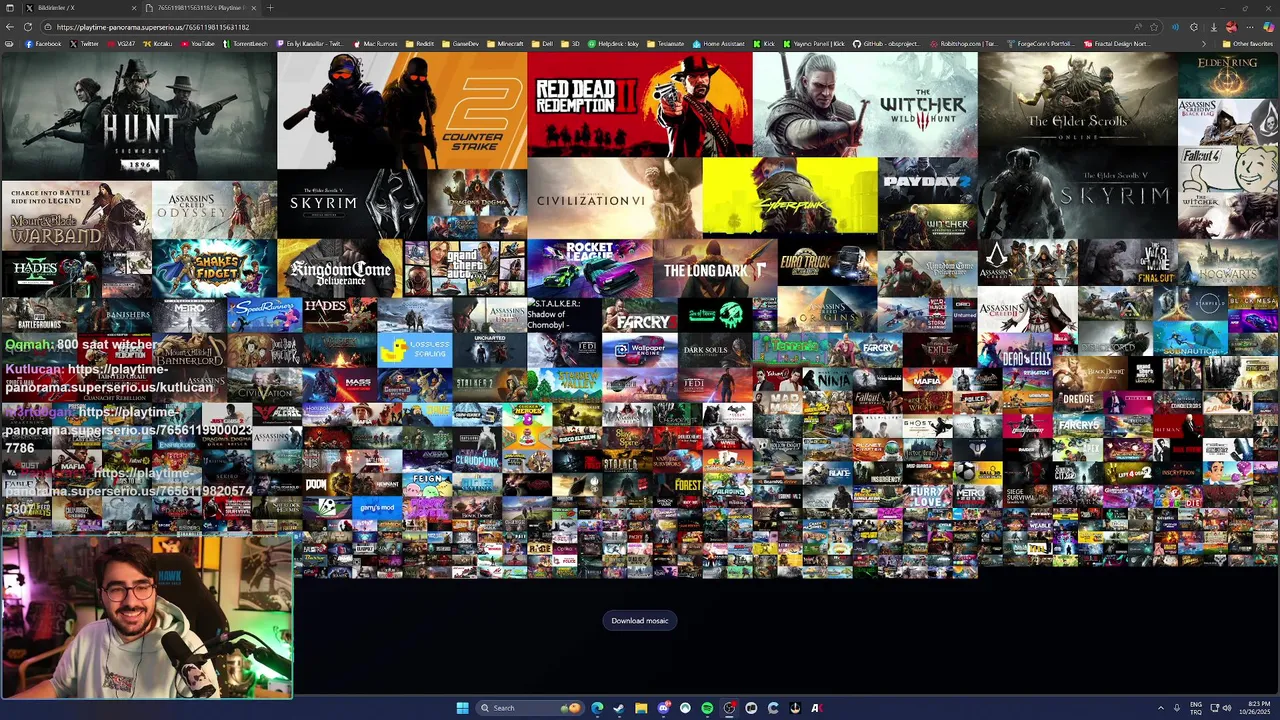Image resolution: width=1280 pixels, height=720 pixels.
Task: Expand the Reddit bookmarks folder
Action: click(x=419, y=44)
